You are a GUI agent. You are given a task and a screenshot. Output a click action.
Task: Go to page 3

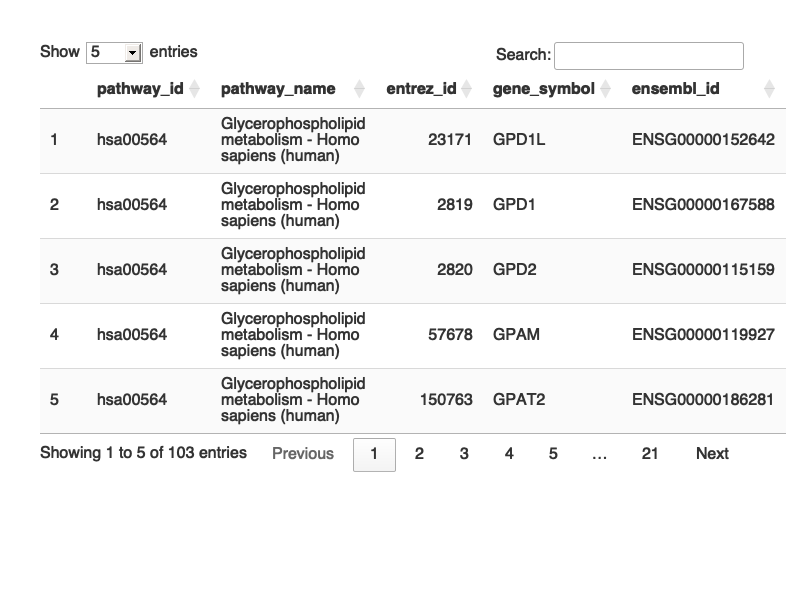pos(464,454)
